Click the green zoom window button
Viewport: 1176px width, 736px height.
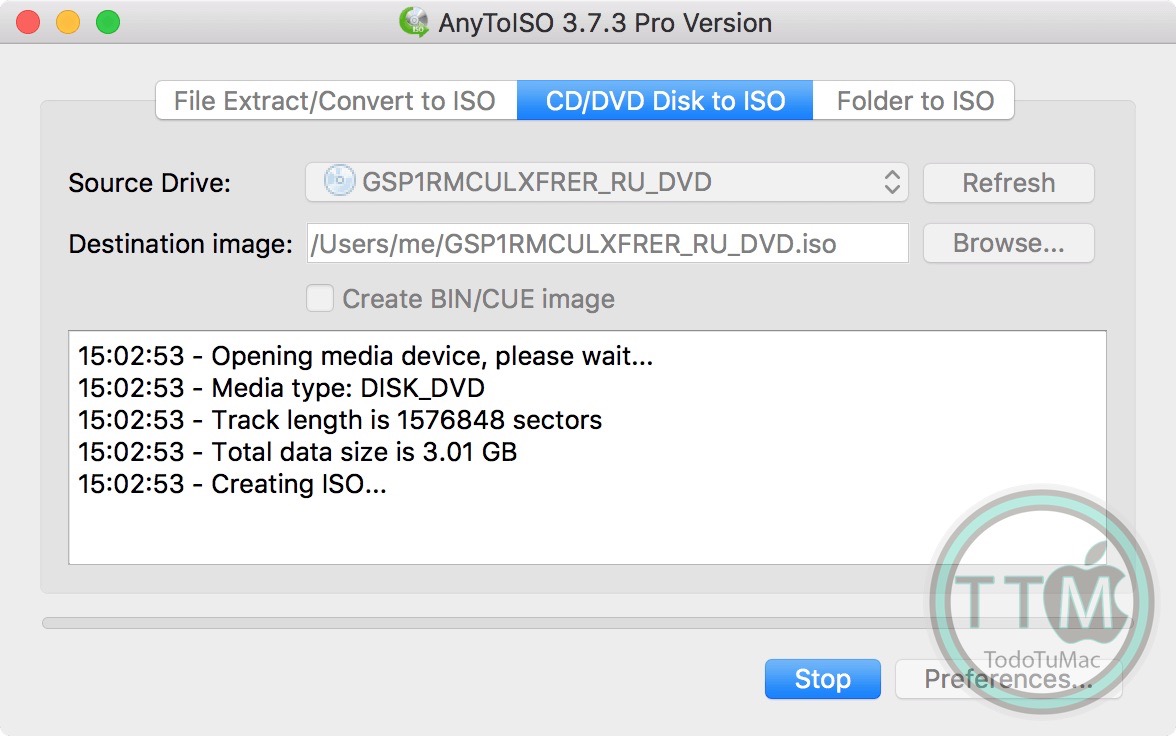coord(107,22)
